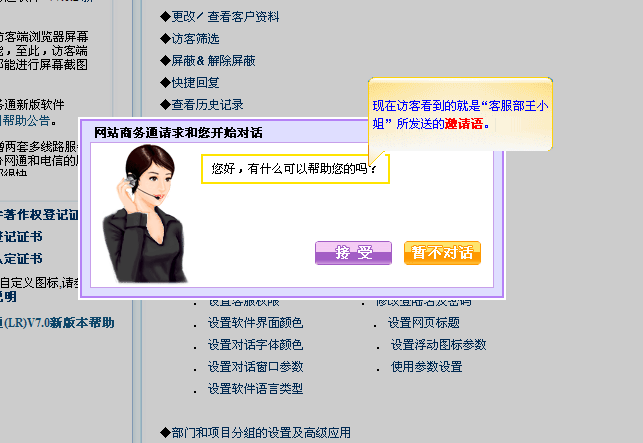Image resolution: width=643 pixels, height=443 pixels.
Task: Click the 帮助公告 link in sidebar
Action: 26,121
